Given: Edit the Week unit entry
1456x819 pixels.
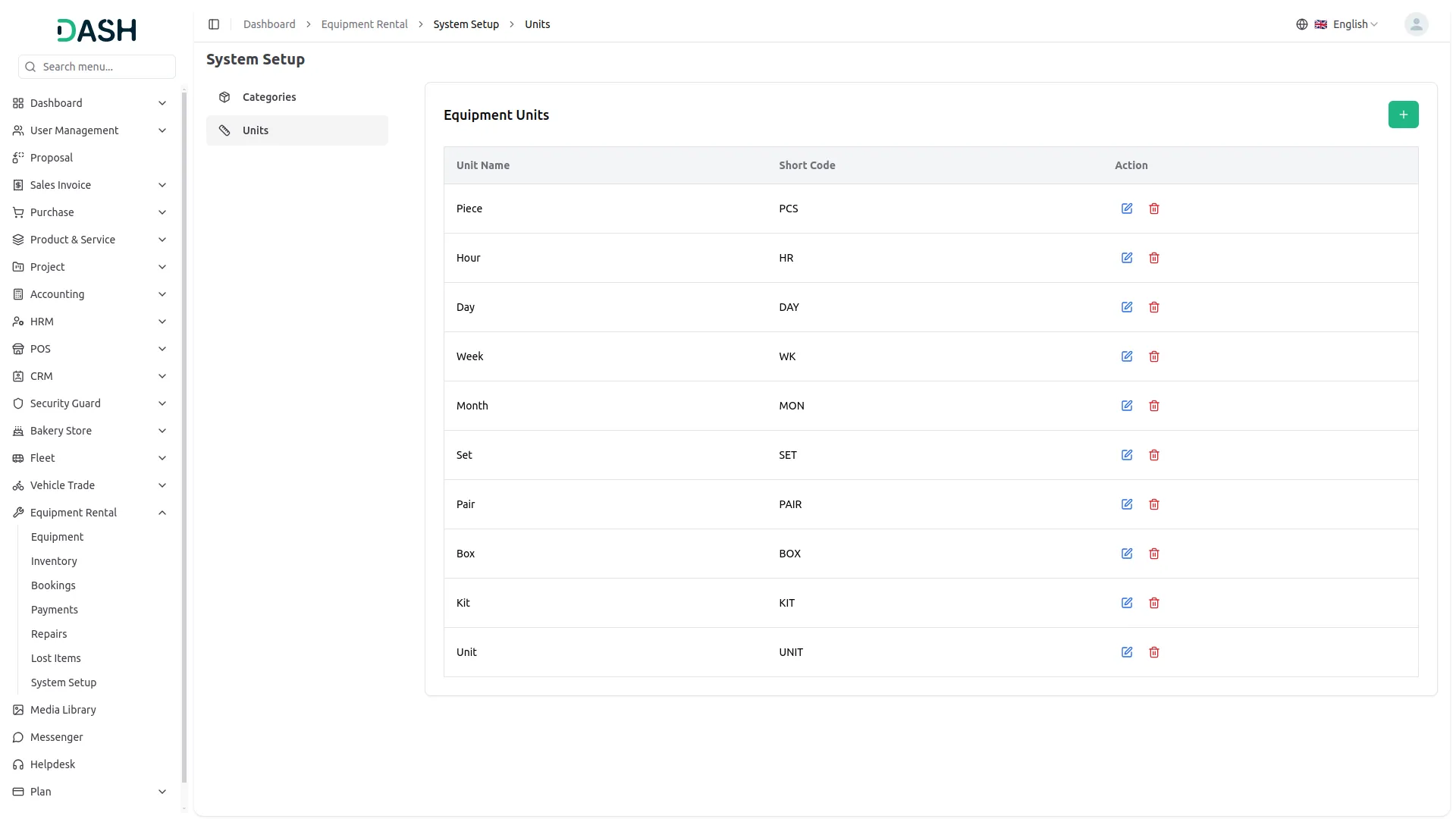Looking at the screenshot, I should tap(1127, 356).
